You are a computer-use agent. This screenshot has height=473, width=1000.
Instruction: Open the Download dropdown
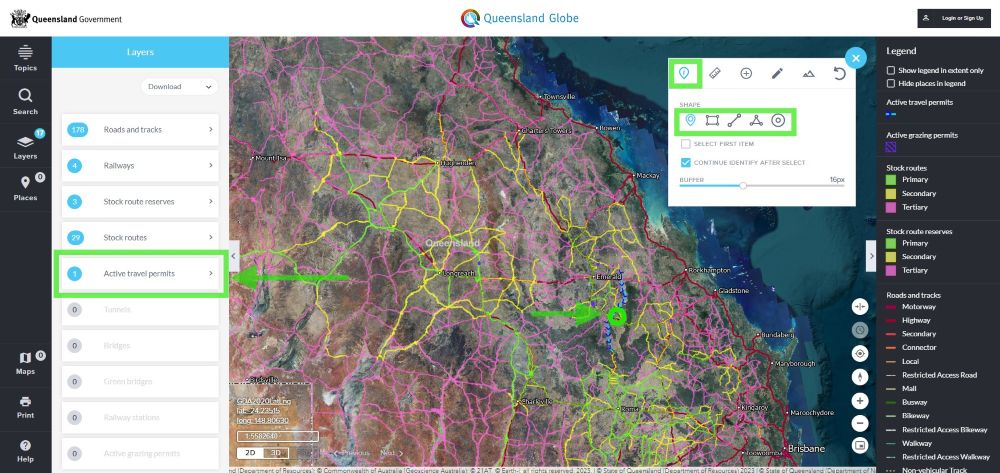tap(179, 86)
